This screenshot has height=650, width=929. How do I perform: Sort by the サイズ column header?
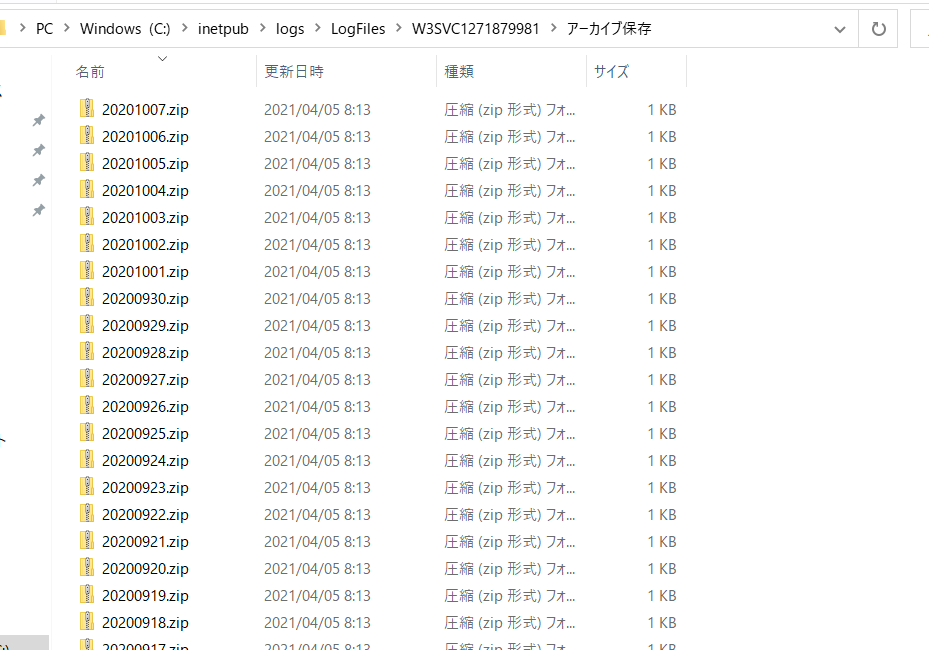click(611, 72)
